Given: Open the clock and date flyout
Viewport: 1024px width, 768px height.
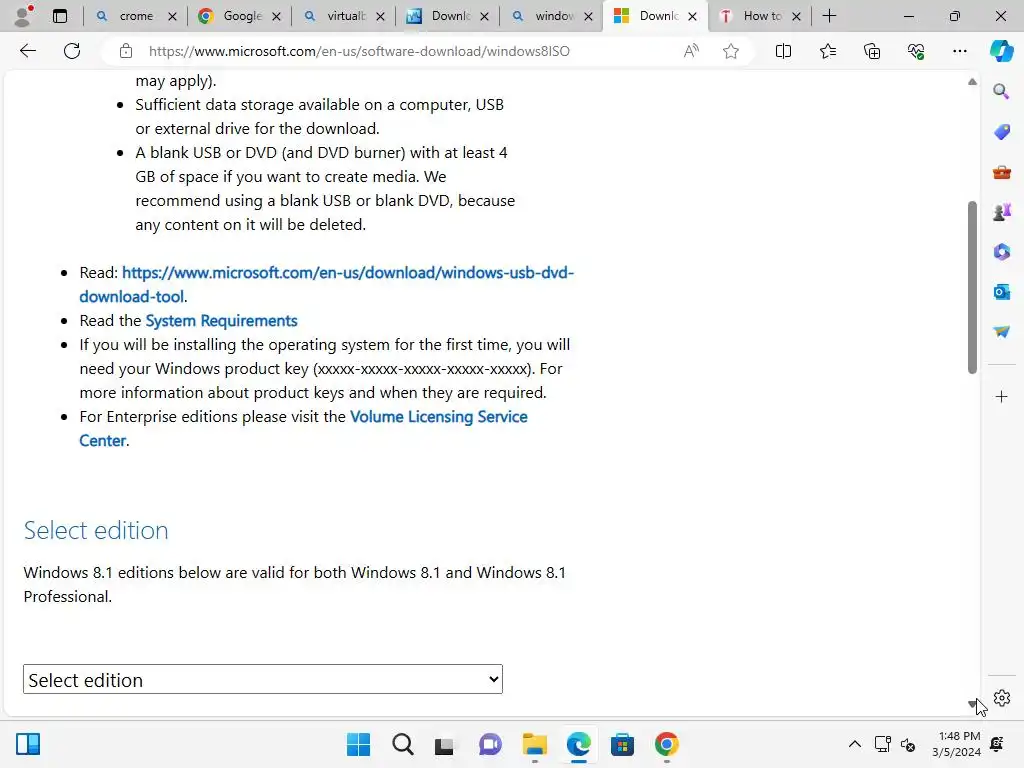Looking at the screenshot, I should tap(957, 744).
